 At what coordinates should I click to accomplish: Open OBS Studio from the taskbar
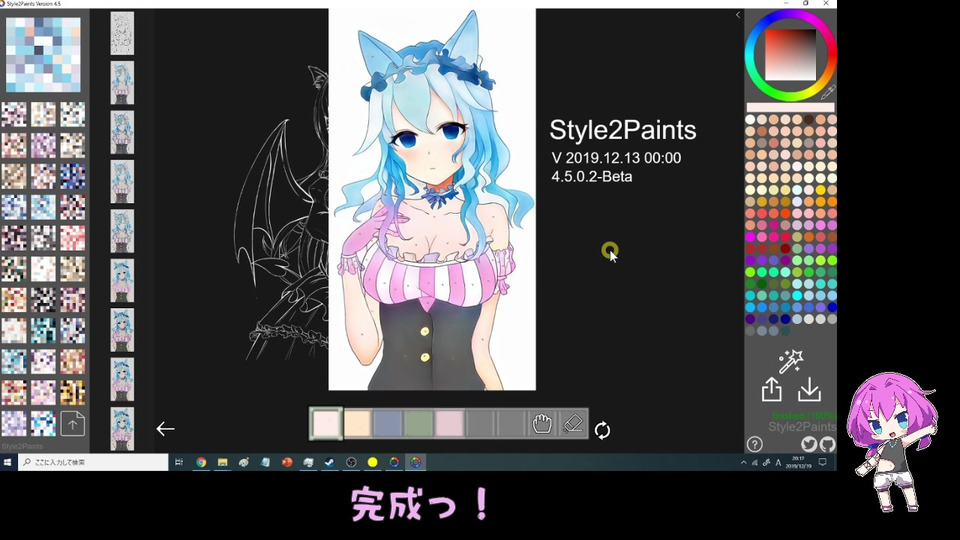pyautogui.click(x=351, y=462)
